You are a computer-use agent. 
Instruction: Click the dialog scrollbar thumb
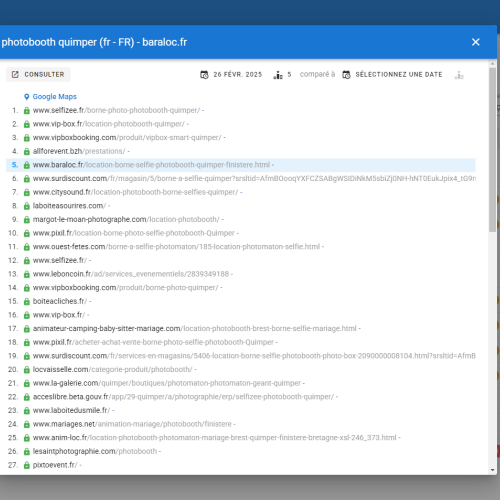pyautogui.click(x=493, y=150)
